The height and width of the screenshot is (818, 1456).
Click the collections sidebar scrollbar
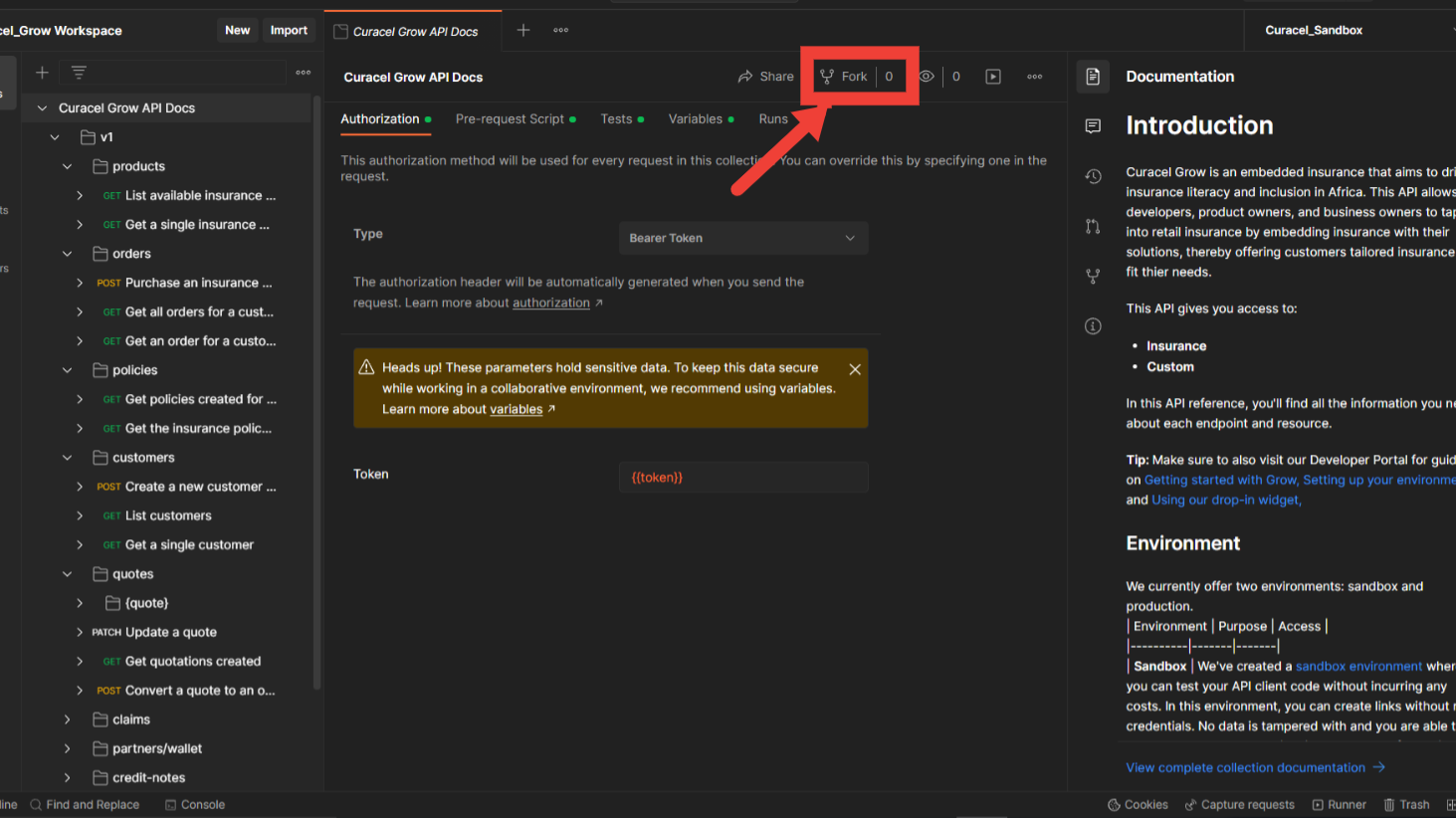[317, 393]
